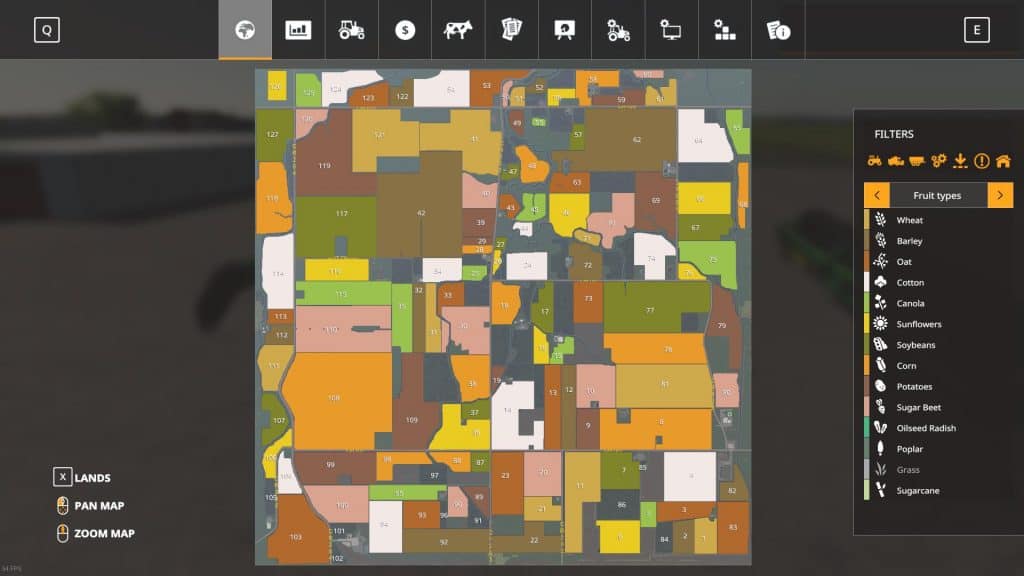Open the prices chart tab
This screenshot has width=1024, height=576.
point(298,30)
